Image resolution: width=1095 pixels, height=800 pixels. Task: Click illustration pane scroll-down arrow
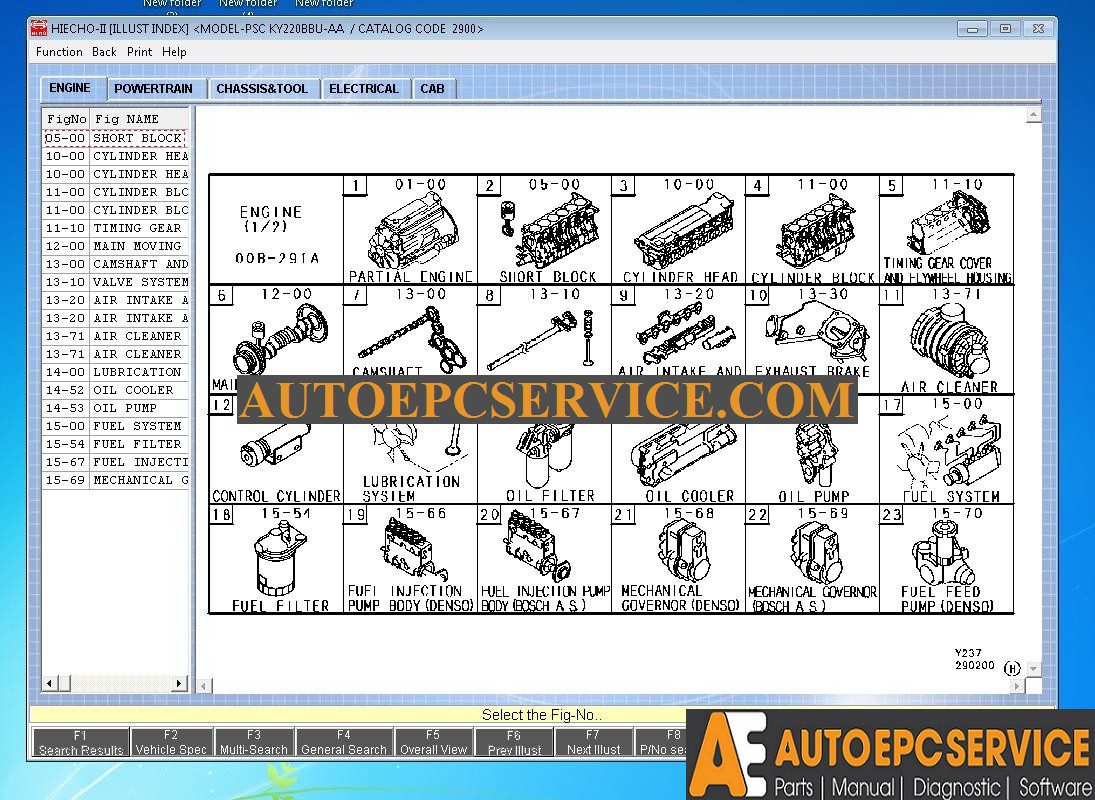(x=1034, y=669)
